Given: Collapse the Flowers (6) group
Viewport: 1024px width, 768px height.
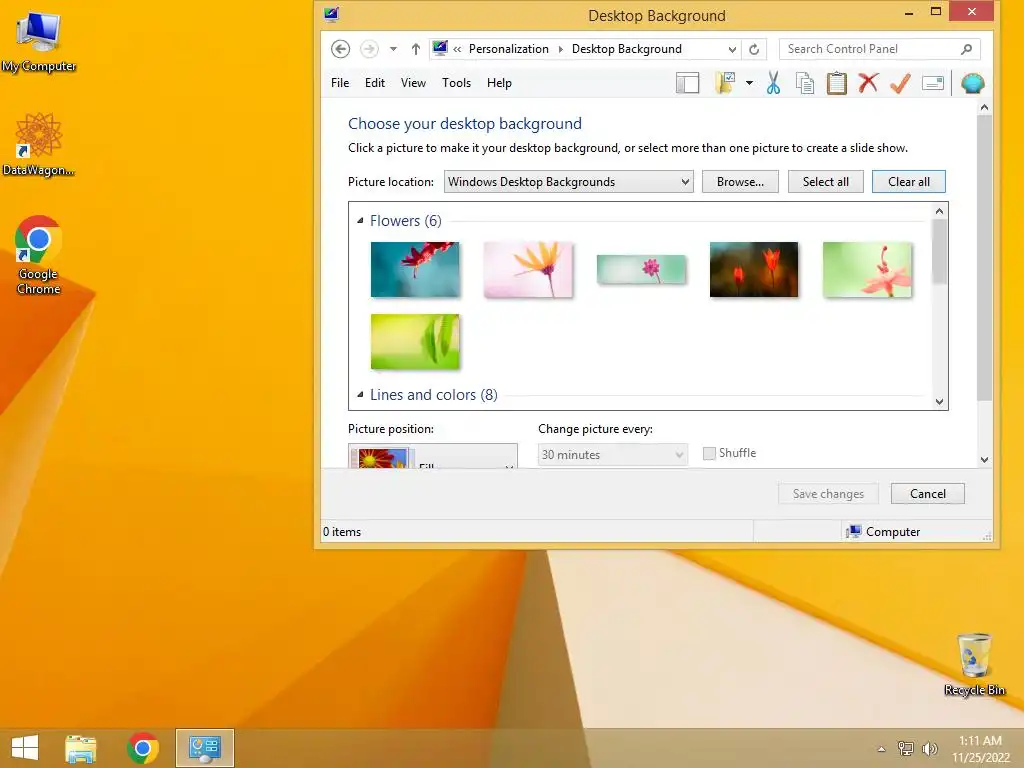Looking at the screenshot, I should tap(360, 221).
